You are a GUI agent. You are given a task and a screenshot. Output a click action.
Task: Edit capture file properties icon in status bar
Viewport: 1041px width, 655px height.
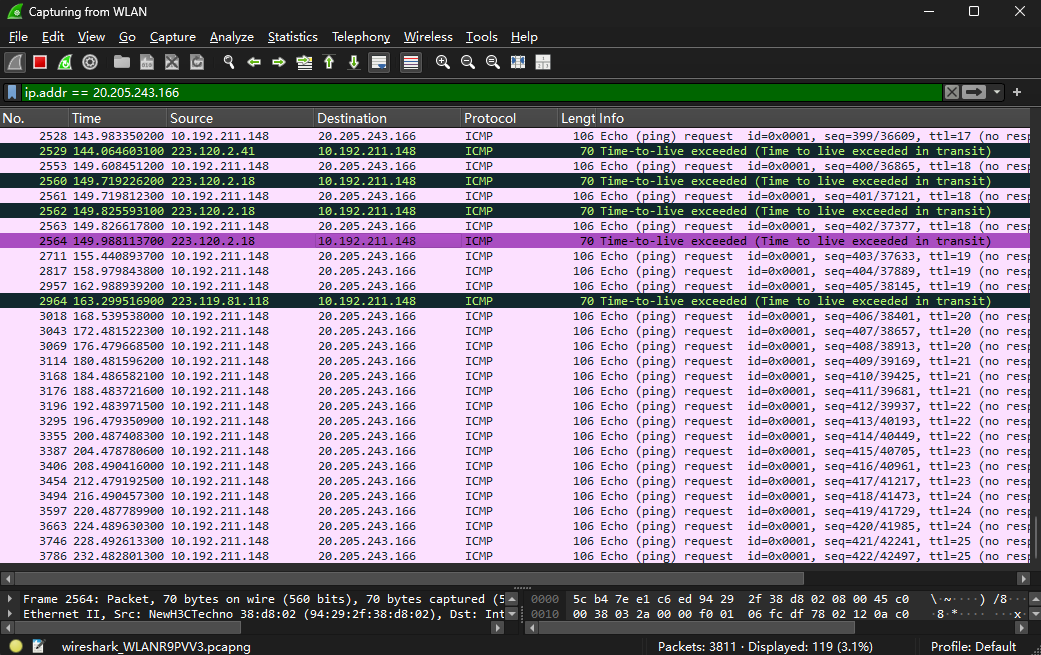[38, 646]
